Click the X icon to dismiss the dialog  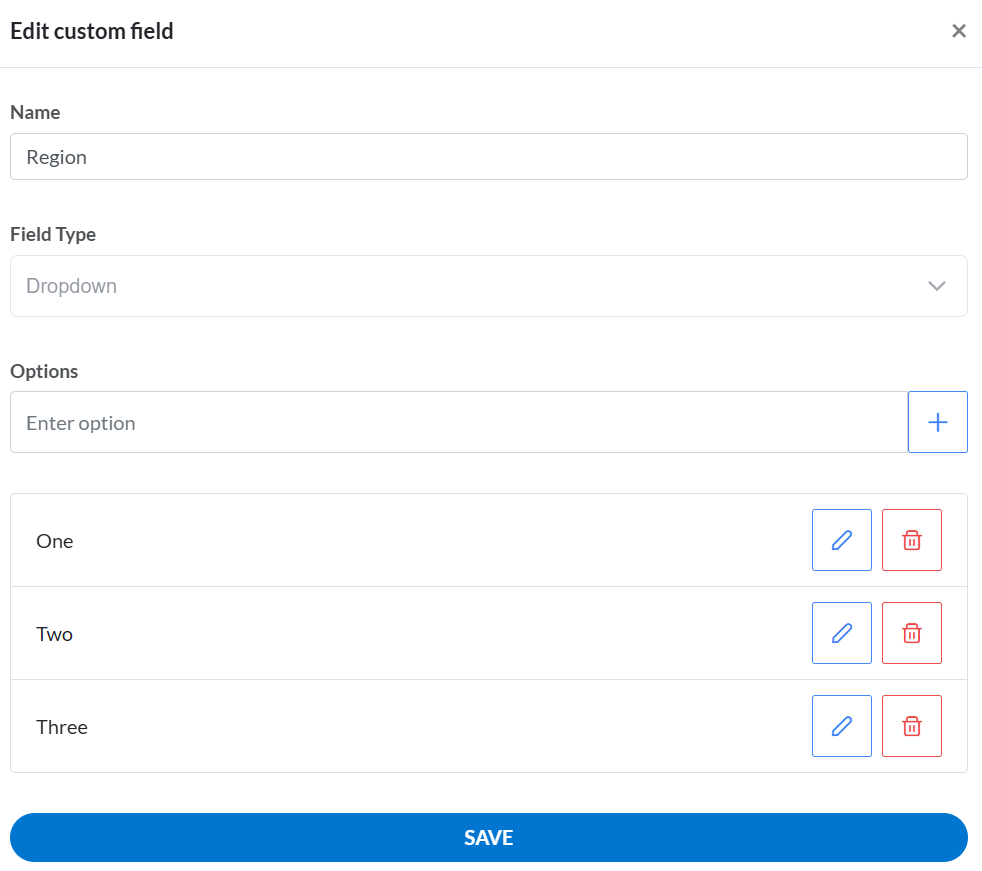coord(958,30)
